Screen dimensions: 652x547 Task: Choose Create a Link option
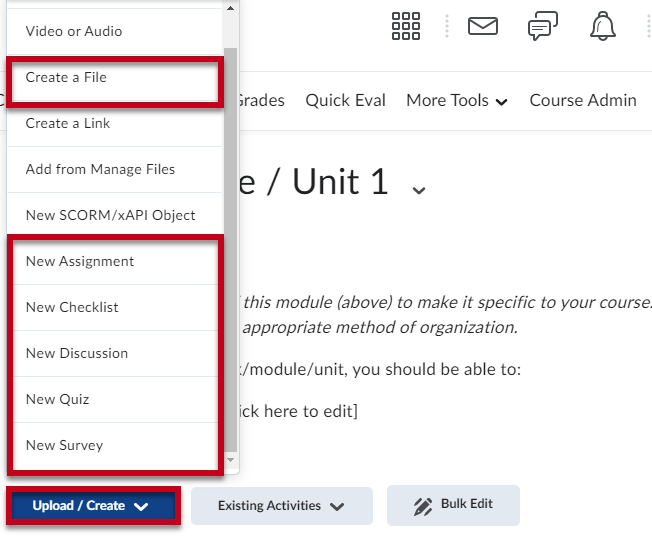click(114, 124)
